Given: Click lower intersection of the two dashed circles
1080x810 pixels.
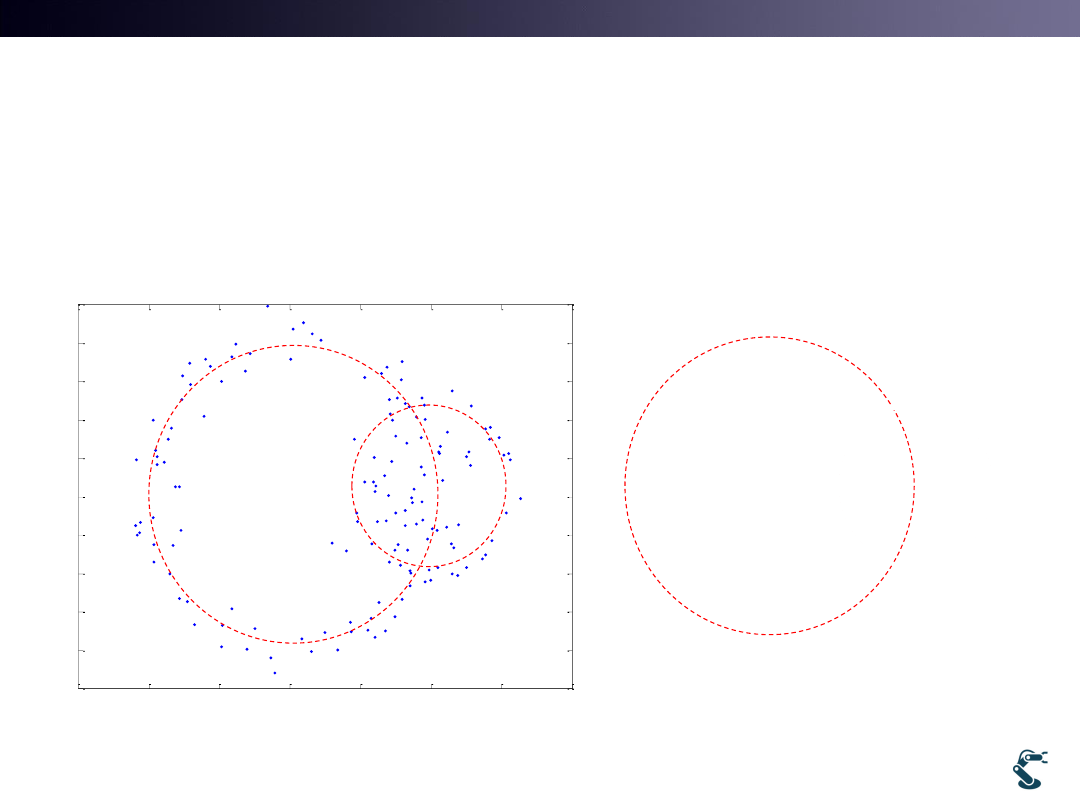Looking at the screenshot, I should tap(420, 567).
